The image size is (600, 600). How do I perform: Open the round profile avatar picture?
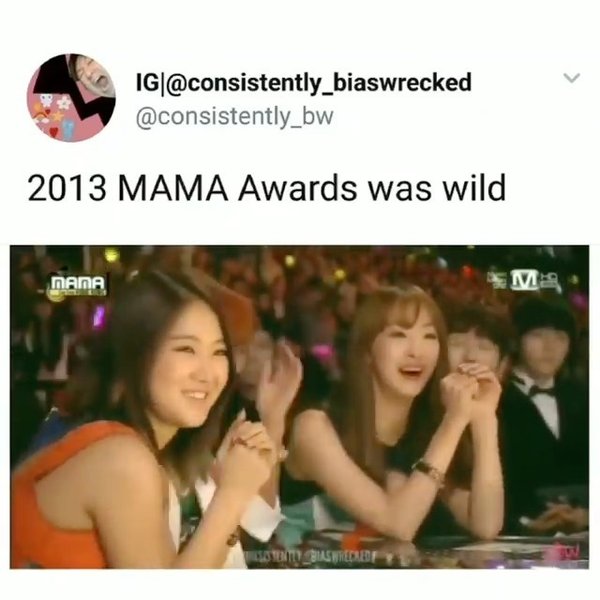[71, 98]
